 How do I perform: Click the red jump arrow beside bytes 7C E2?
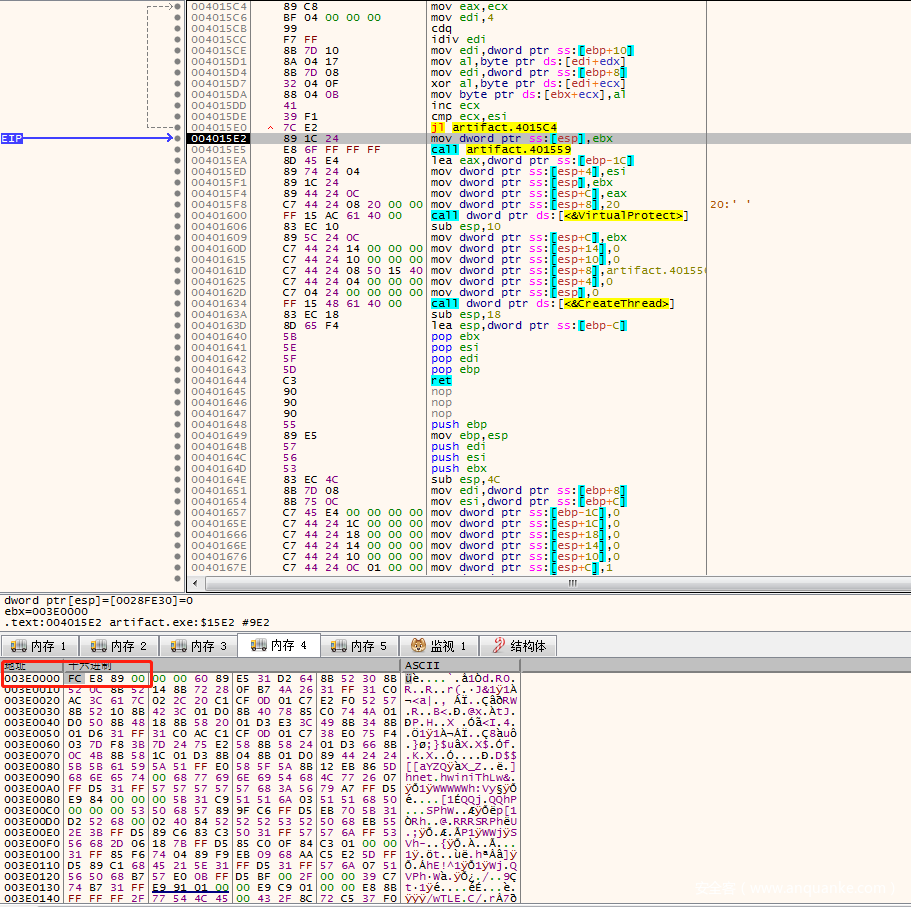[x=271, y=127]
